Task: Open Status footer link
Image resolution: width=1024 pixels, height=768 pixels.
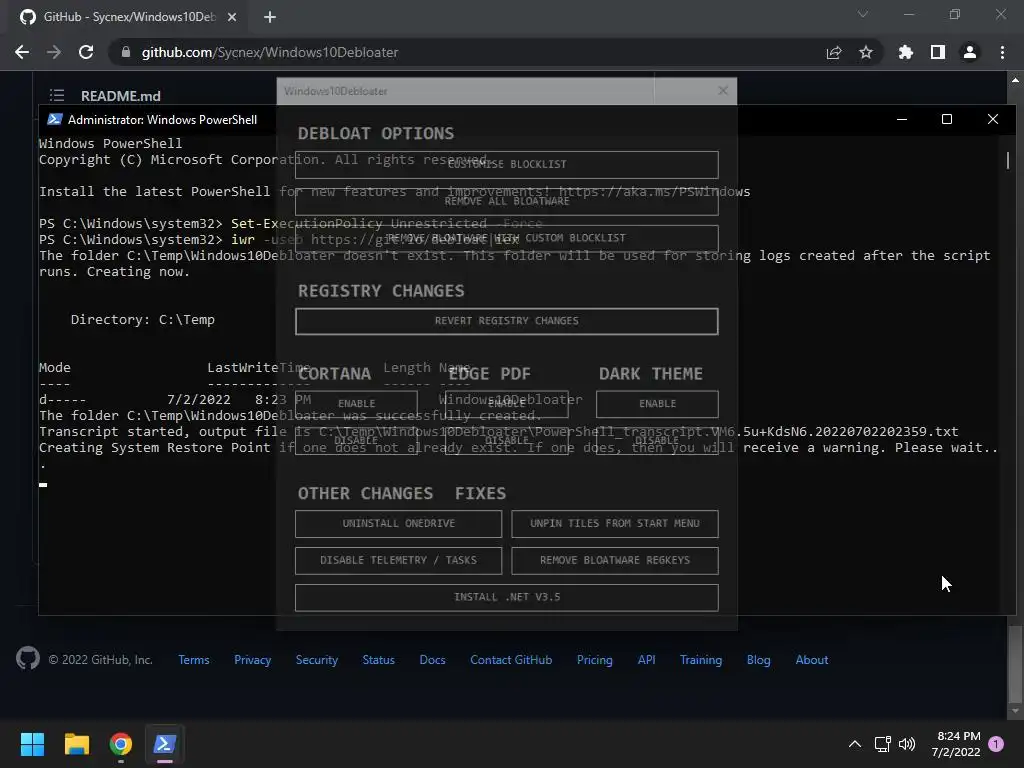Action: pos(379,660)
